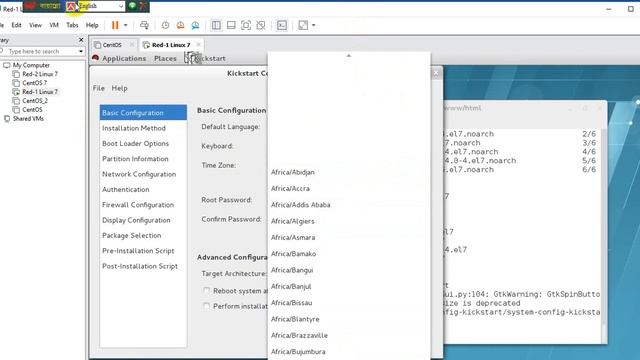Select CentOS 7 in the library

34,83
